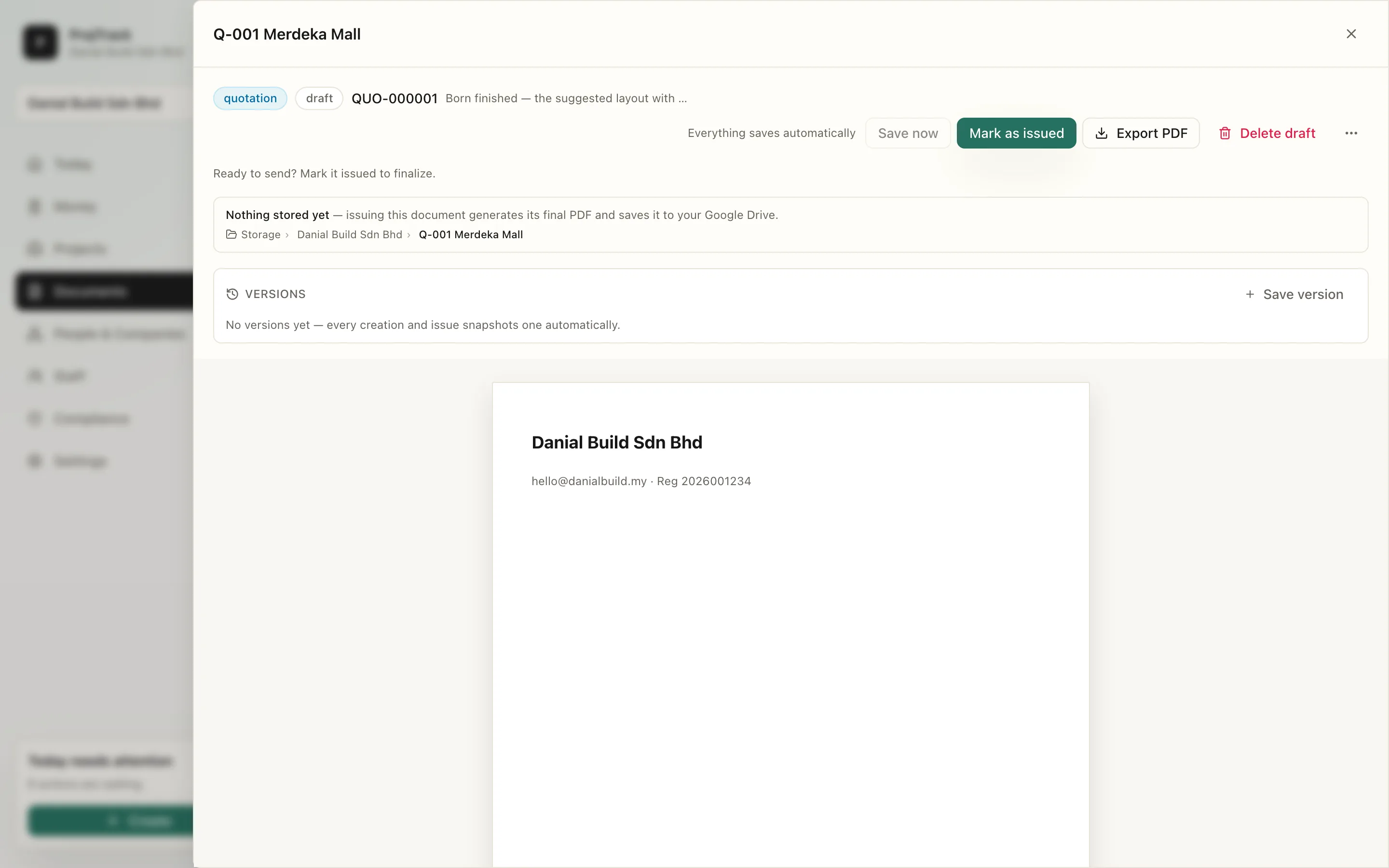Screen dimensions: 1389x868
Task: Click the Q-001 Merdeka Mall panel title
Action: 287,34
